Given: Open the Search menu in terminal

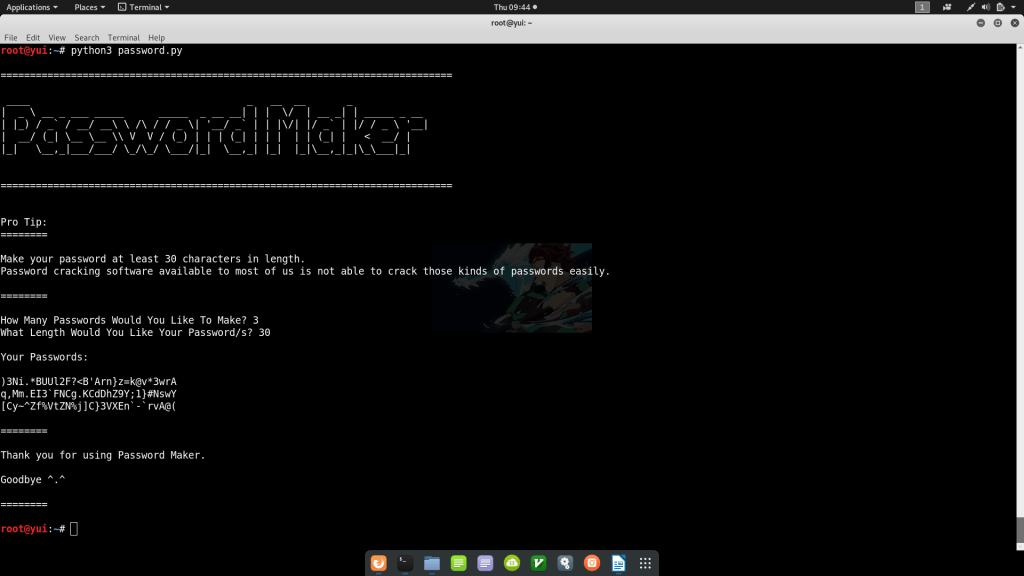Looking at the screenshot, I should 87,37.
